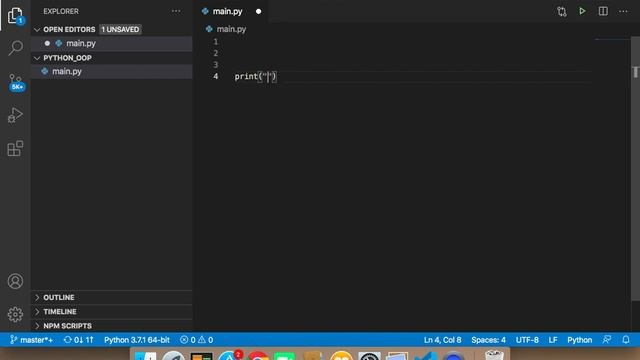This screenshot has width=640, height=360.
Task: Click main.py in the breadcrumb bar
Action: (231, 29)
